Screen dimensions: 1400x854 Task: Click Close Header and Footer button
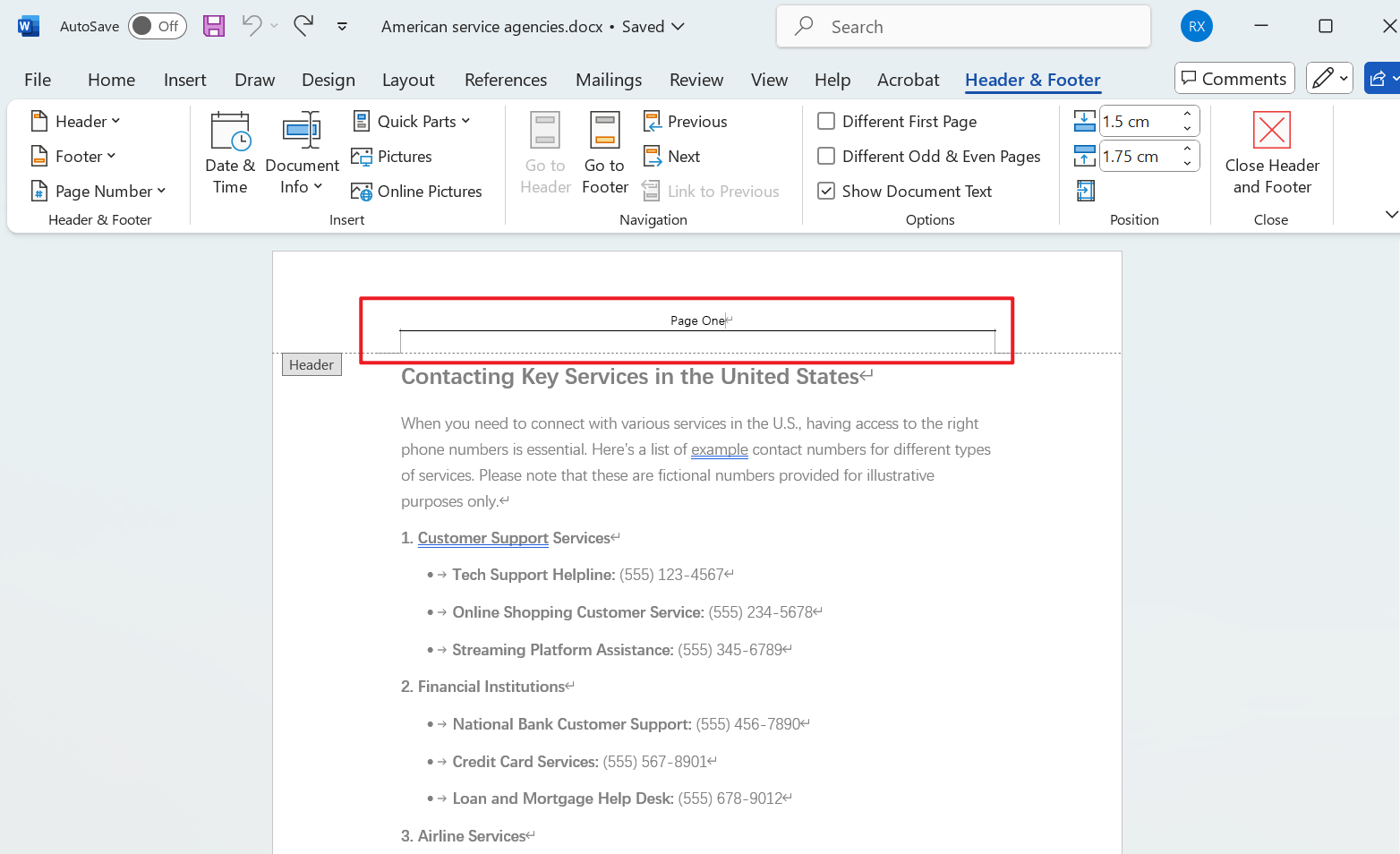point(1272,153)
